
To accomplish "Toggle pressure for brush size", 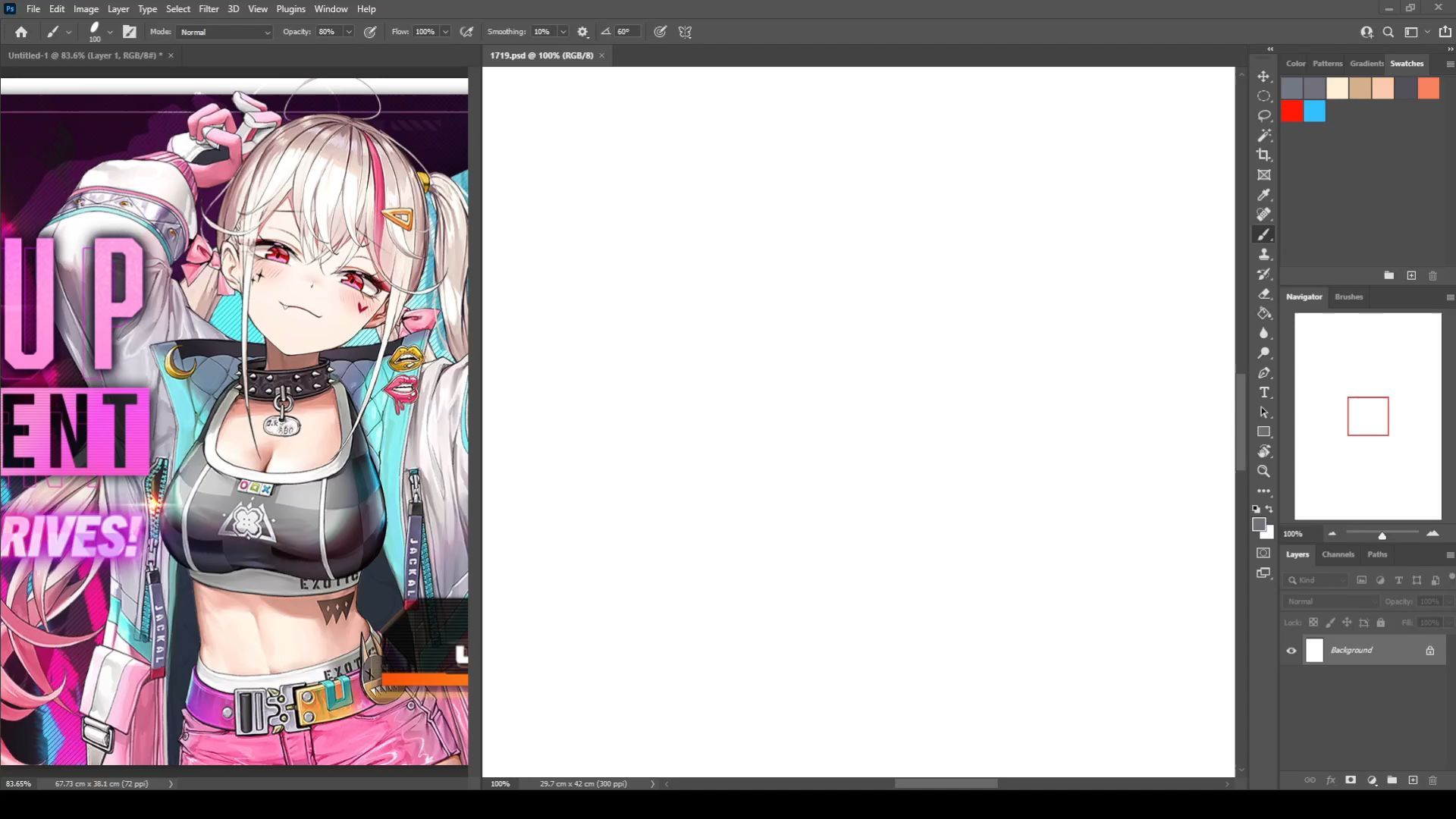I will (661, 32).
